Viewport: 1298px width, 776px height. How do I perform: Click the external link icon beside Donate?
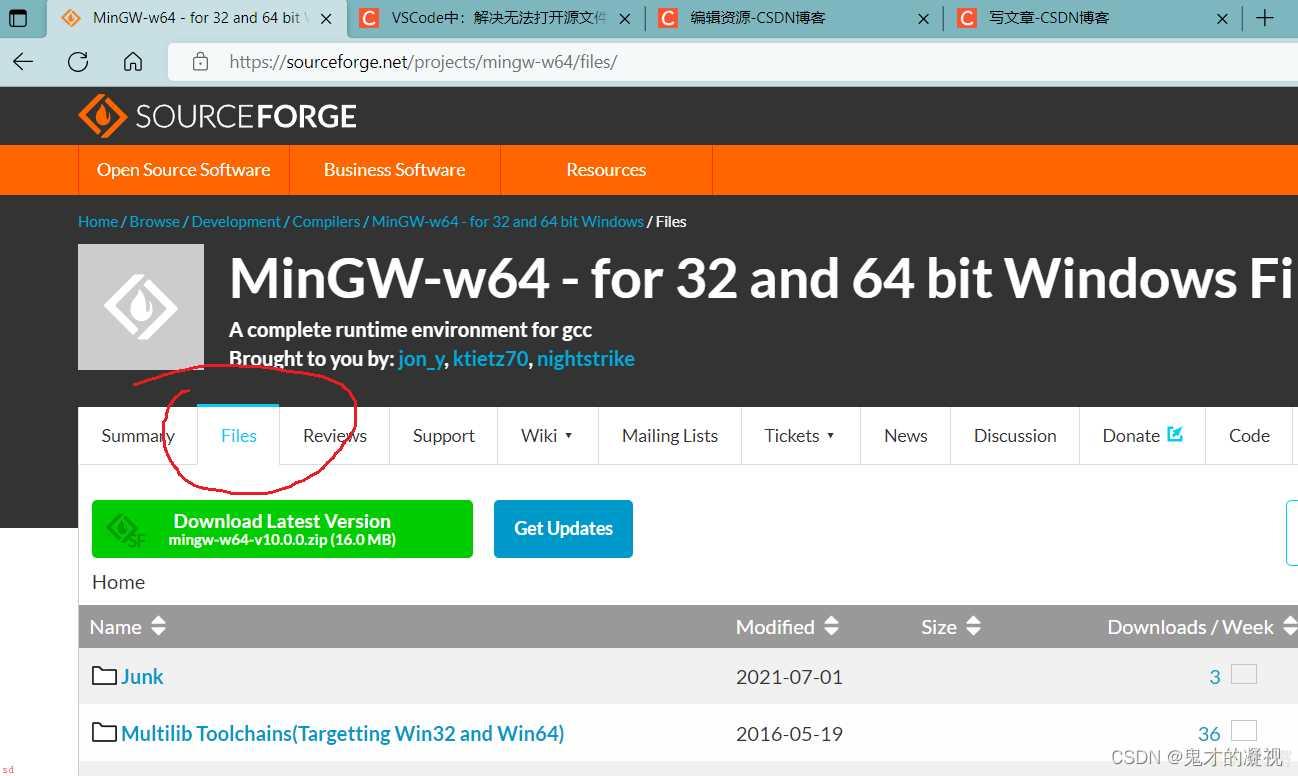tap(1175, 434)
